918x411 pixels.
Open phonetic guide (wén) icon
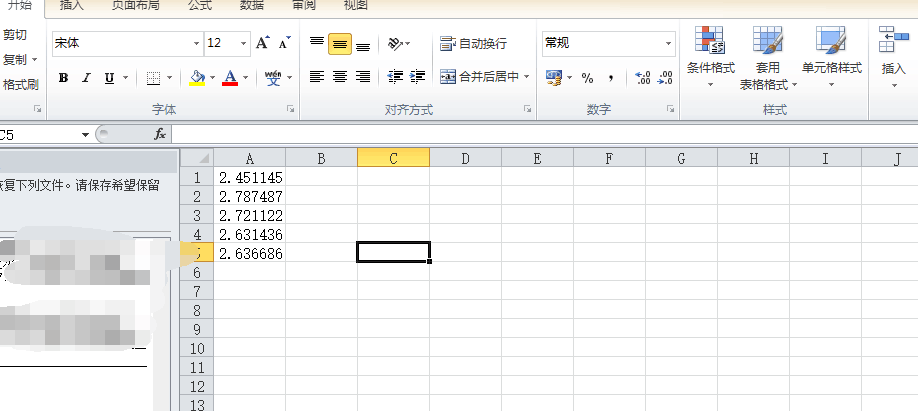click(x=273, y=77)
